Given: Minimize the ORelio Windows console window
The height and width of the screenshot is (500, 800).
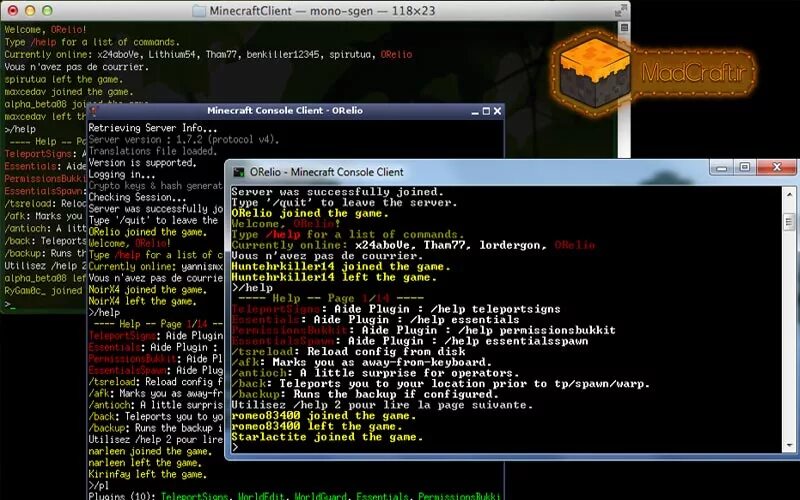Looking at the screenshot, I should (721, 167).
